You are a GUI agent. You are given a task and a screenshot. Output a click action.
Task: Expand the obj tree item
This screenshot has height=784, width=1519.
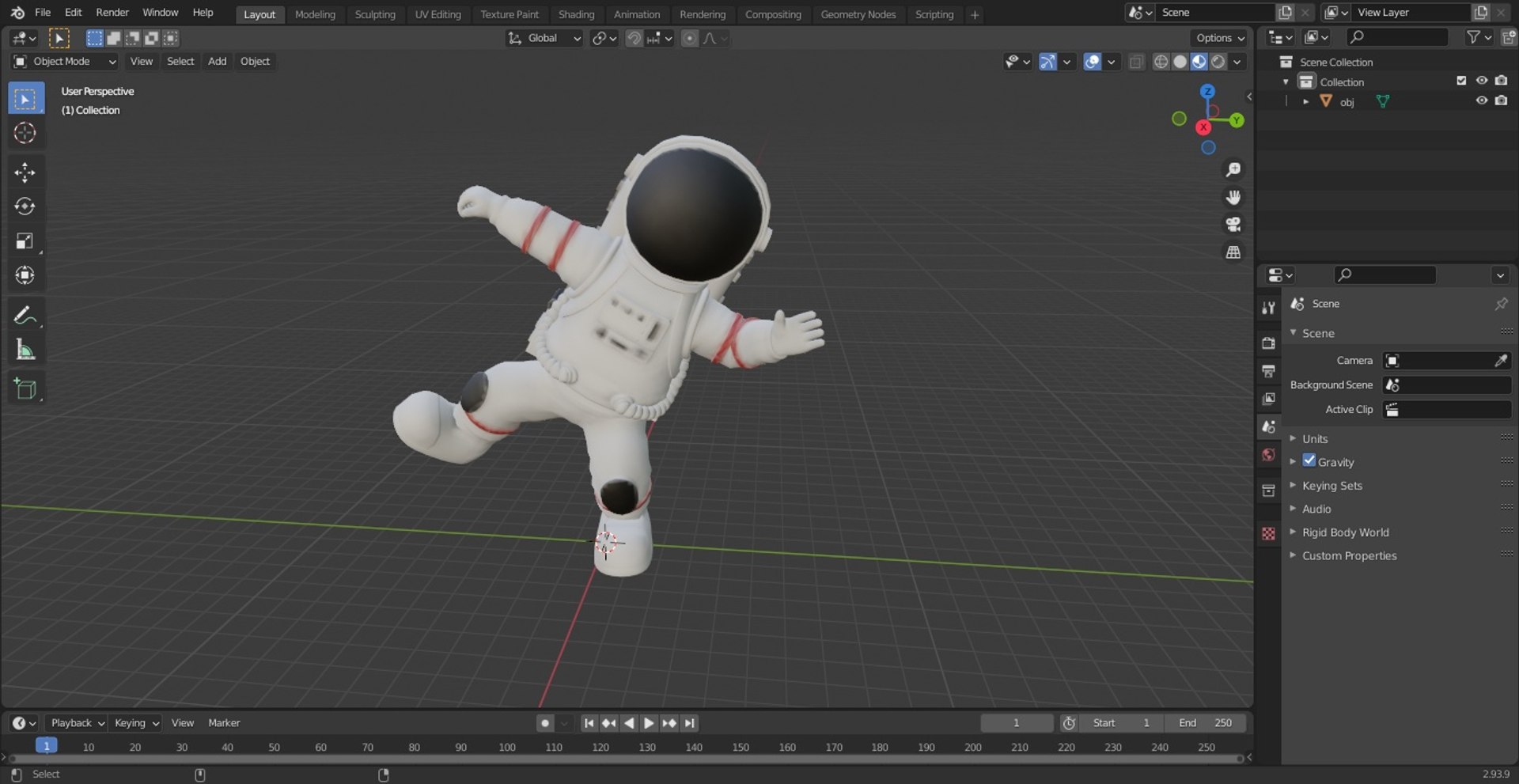coord(1305,102)
